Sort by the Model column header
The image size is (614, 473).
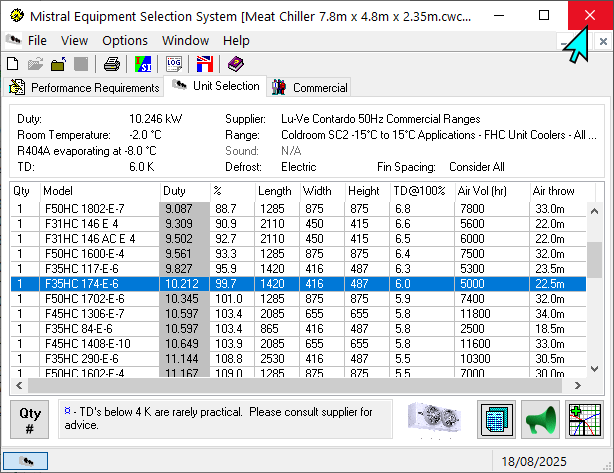point(100,191)
